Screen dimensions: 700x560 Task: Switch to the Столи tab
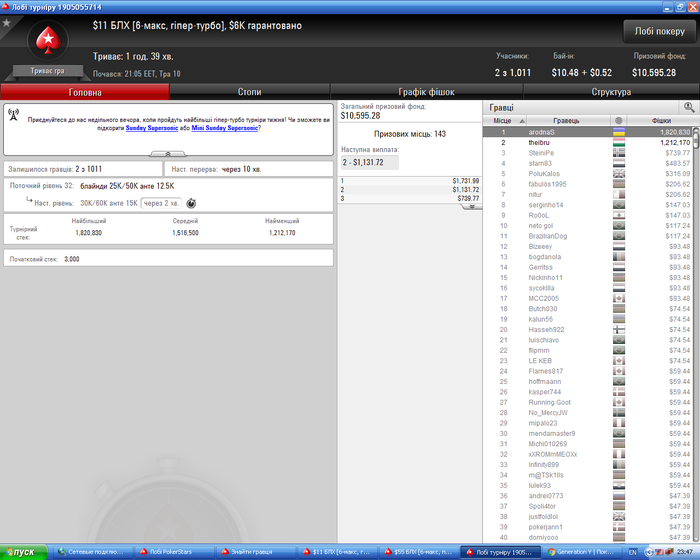coord(250,92)
